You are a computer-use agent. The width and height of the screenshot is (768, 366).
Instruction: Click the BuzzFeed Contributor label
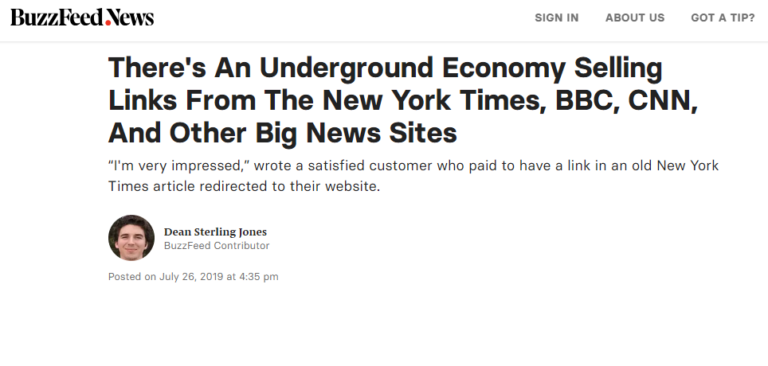(x=216, y=245)
